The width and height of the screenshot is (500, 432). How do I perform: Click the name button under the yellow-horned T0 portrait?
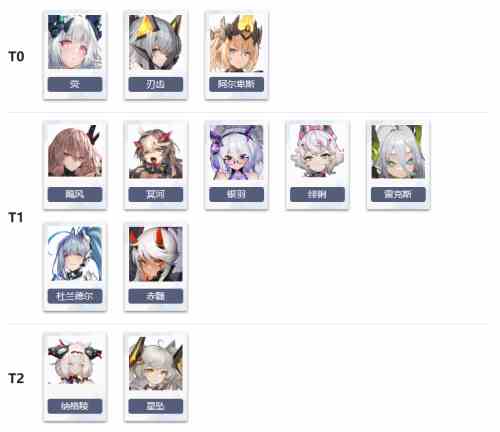[156, 84]
